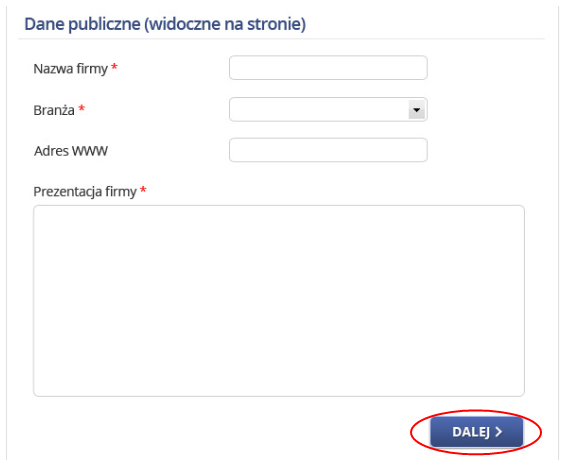The height and width of the screenshot is (469, 564).
Task: Click the left edge of Nazwa firmy field
Action: (x=235, y=68)
